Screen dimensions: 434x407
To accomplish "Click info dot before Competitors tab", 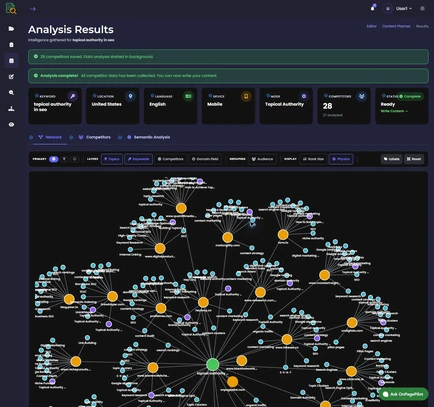I will click(71, 137).
